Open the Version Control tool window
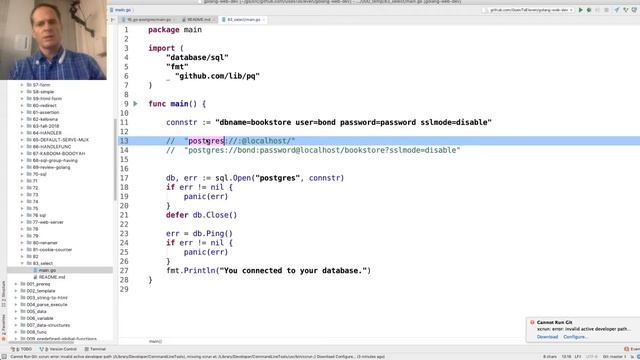640x360 pixels. point(58,349)
